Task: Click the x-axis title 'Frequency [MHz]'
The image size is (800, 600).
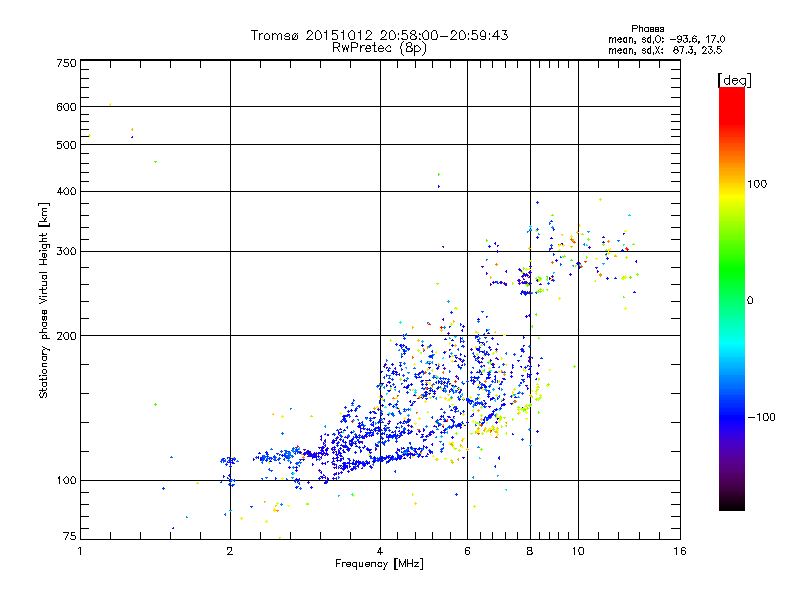Action: pyautogui.click(x=379, y=564)
